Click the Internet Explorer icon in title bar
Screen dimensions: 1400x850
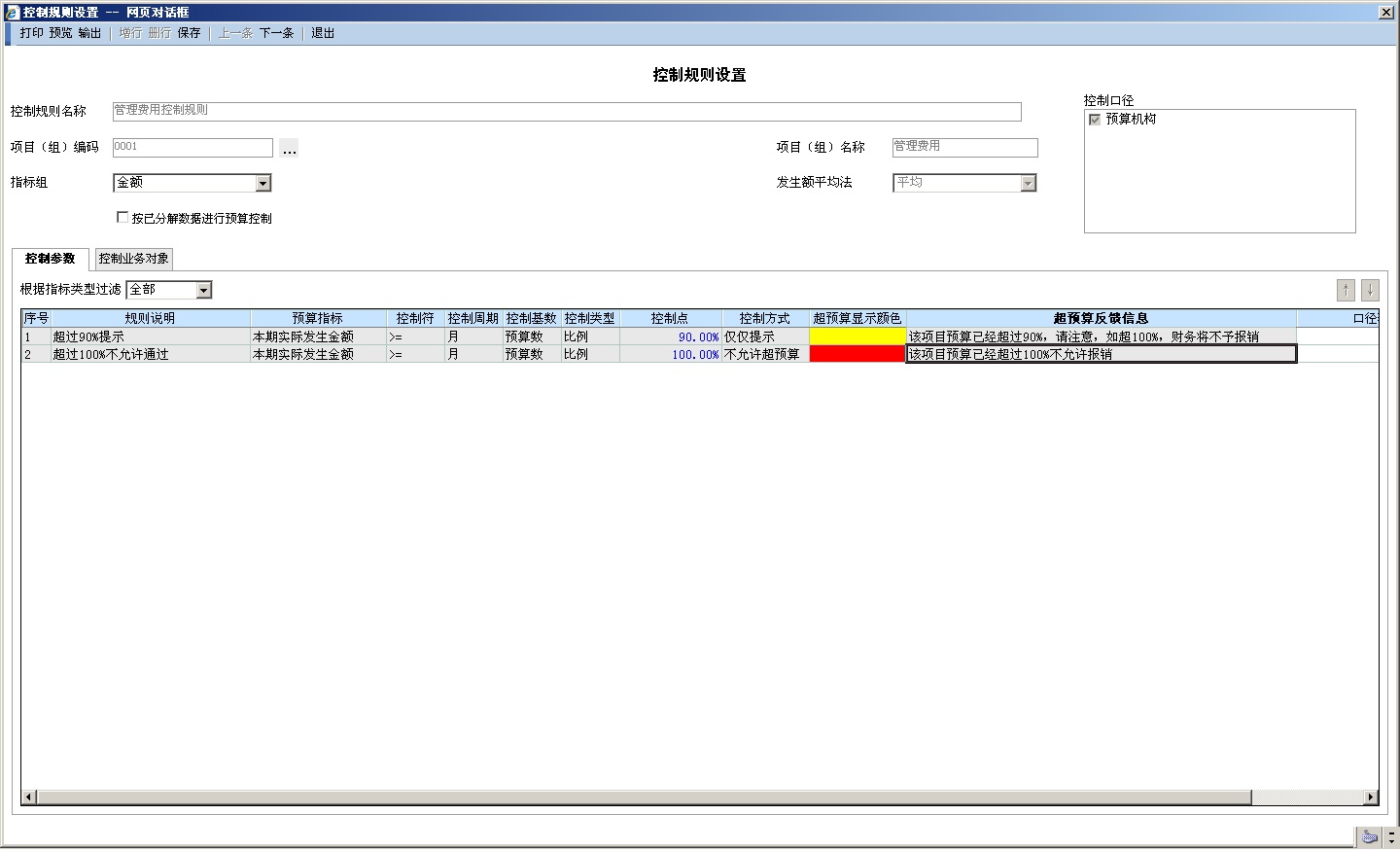(x=12, y=13)
